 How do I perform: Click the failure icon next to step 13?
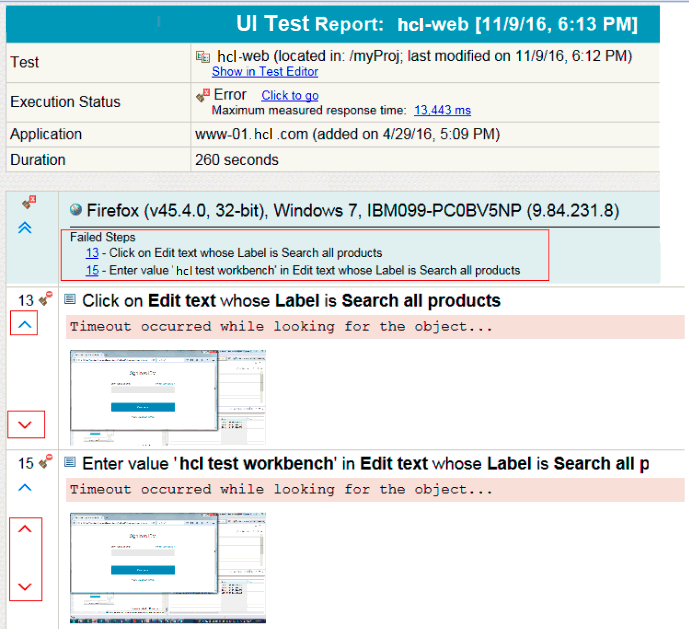[x=45, y=298]
